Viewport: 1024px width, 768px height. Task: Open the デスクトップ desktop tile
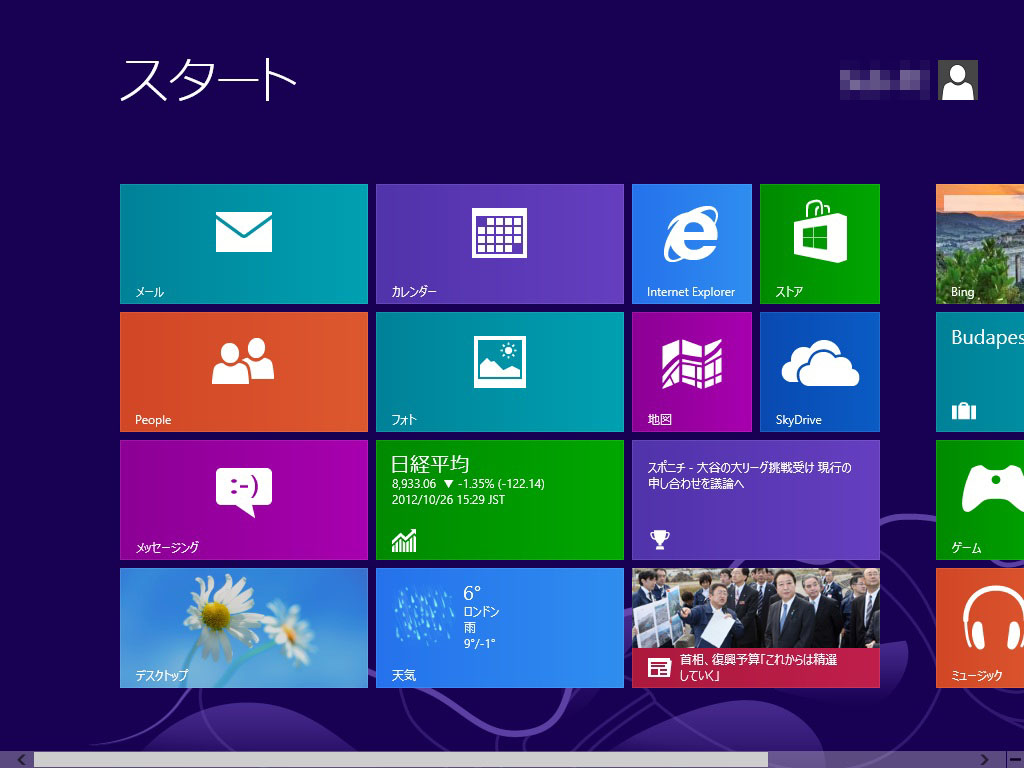244,628
